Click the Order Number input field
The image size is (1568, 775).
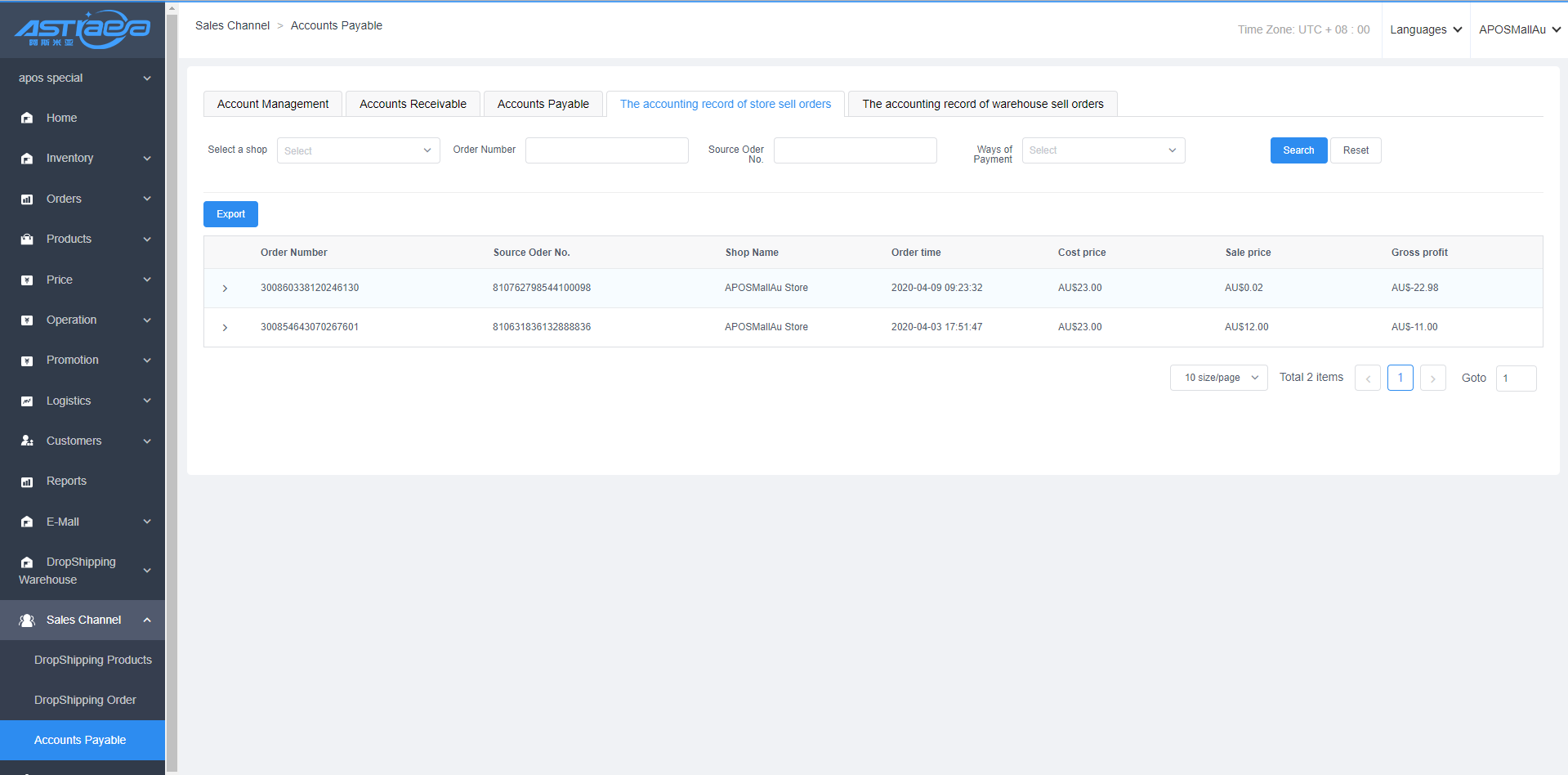606,150
